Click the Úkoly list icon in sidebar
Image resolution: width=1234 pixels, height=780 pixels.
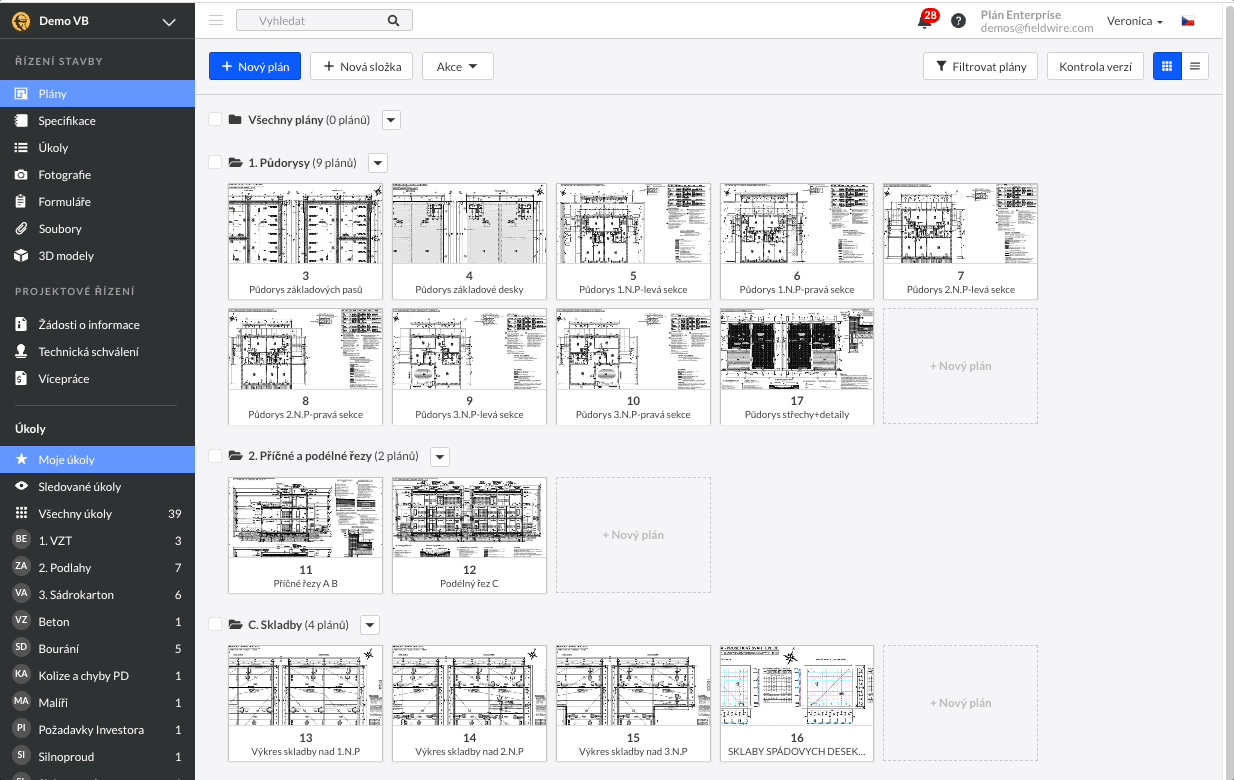tap(20, 148)
